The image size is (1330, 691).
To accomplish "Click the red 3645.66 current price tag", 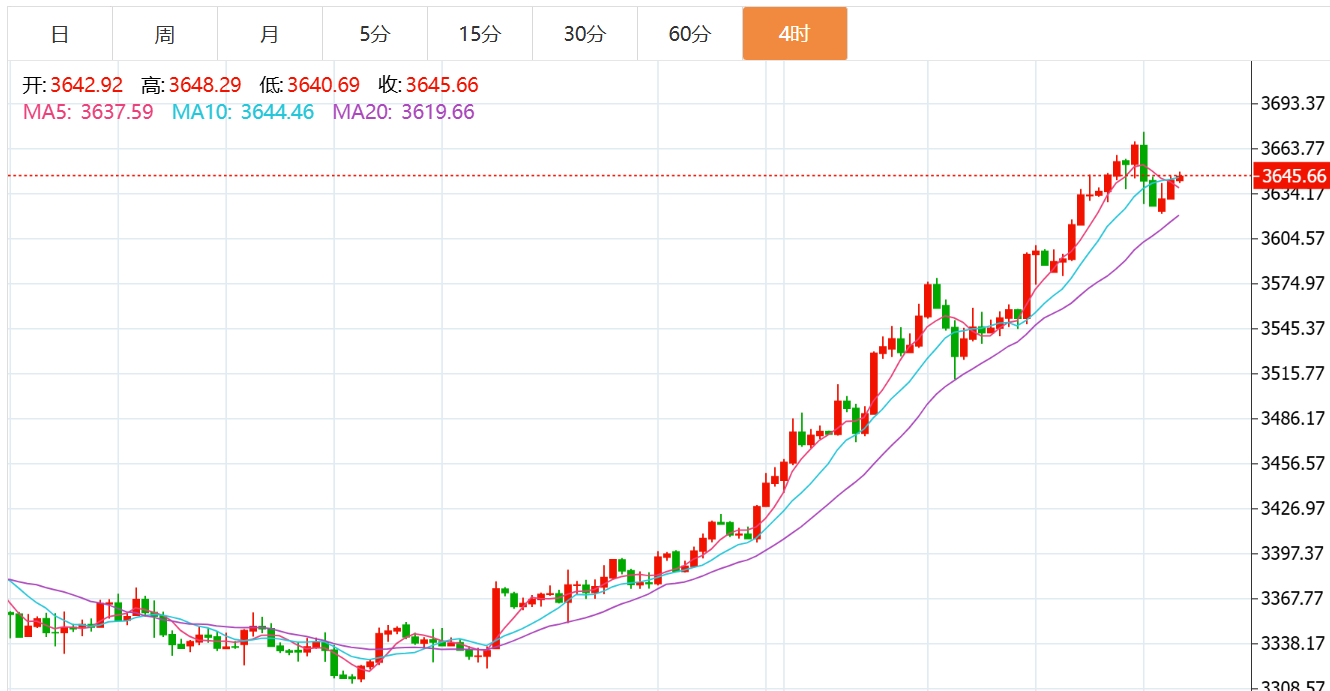I will point(1292,176).
